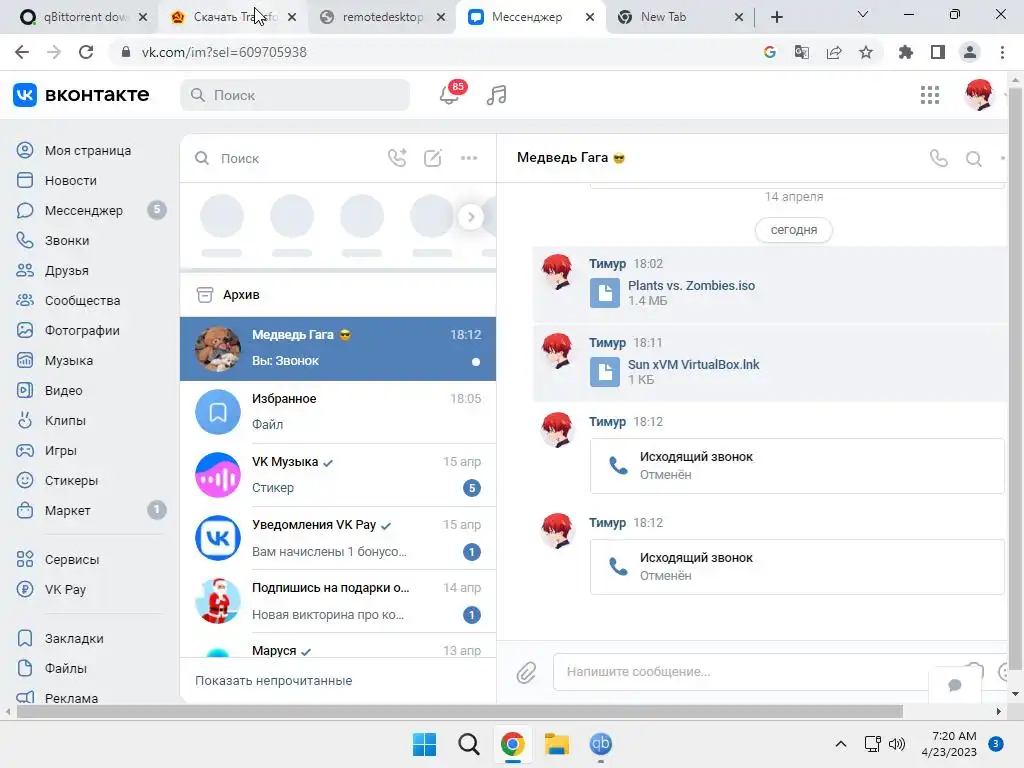Screen dimensions: 1024x768
Task: Open Windows Start menu
Action: 424,744
